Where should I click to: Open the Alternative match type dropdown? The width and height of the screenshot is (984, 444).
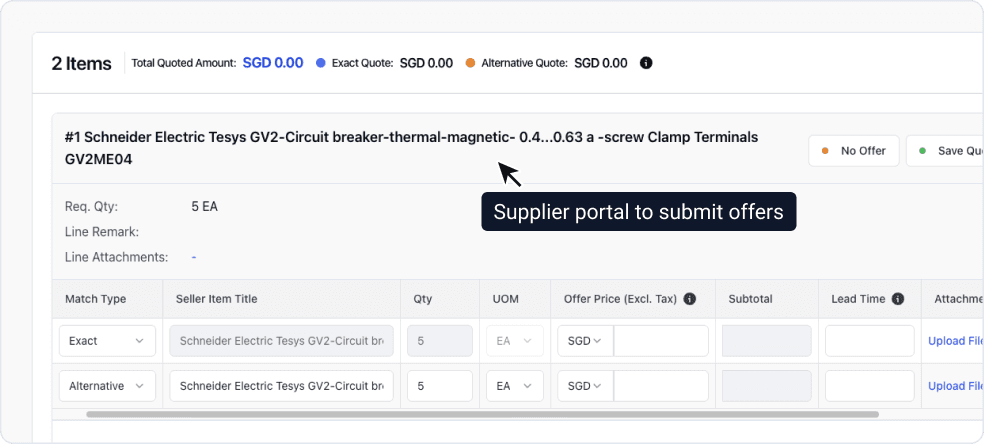tap(107, 386)
